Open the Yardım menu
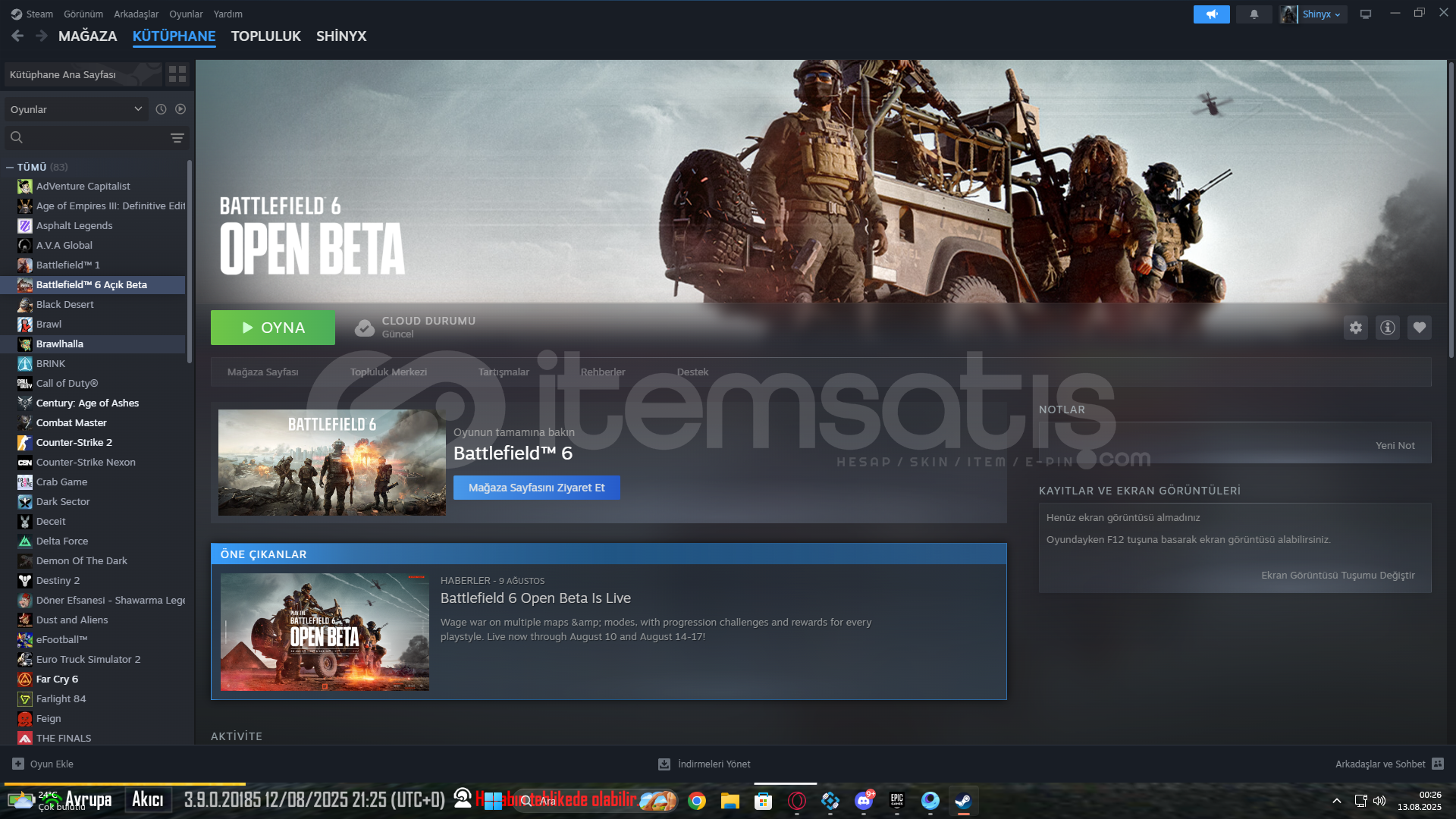The image size is (1456, 819). (x=227, y=14)
